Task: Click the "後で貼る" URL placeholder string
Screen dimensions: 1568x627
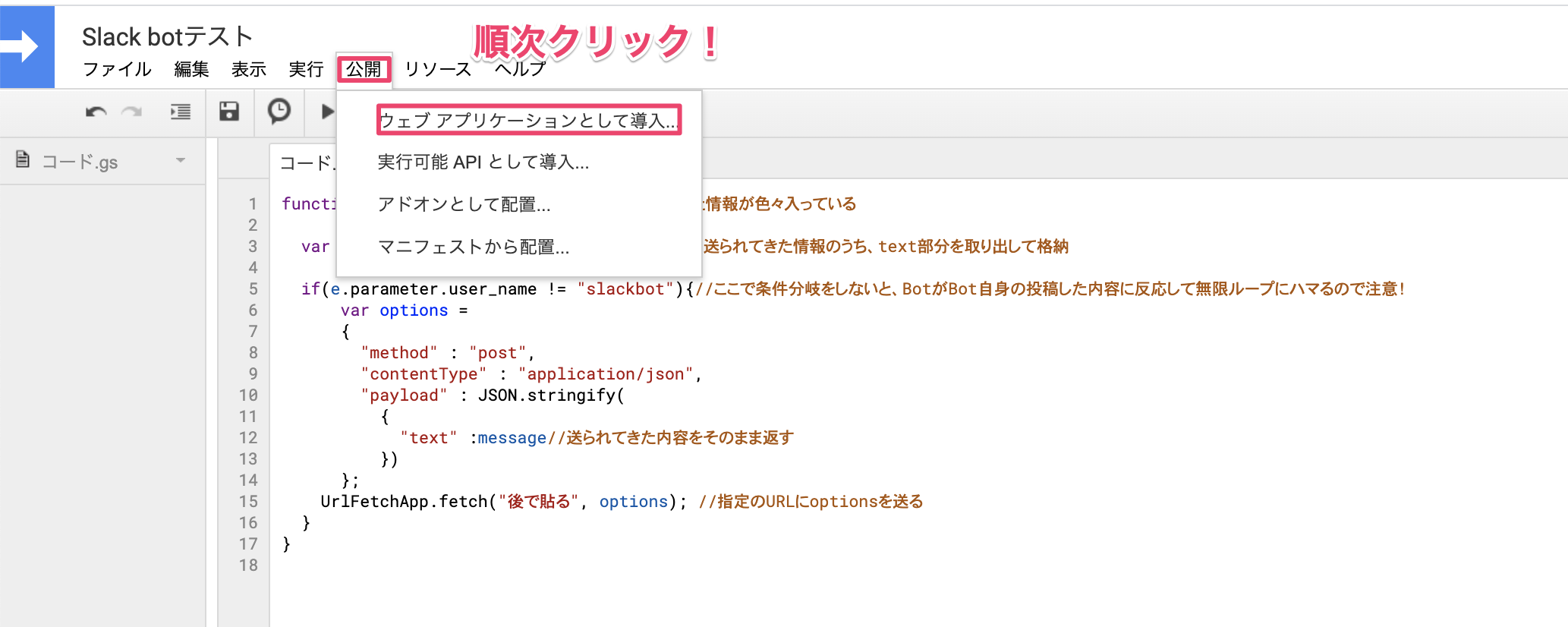Action: [538, 502]
